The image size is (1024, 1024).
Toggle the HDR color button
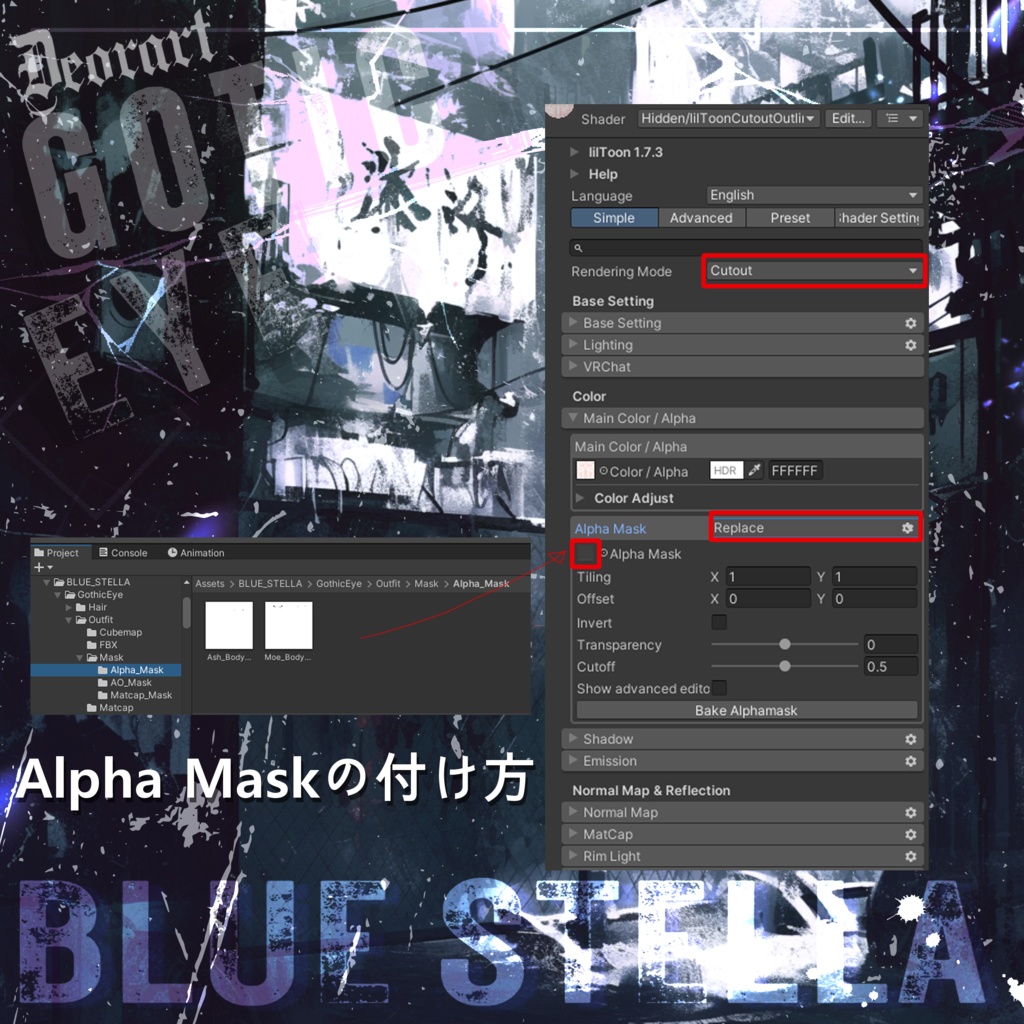726,470
